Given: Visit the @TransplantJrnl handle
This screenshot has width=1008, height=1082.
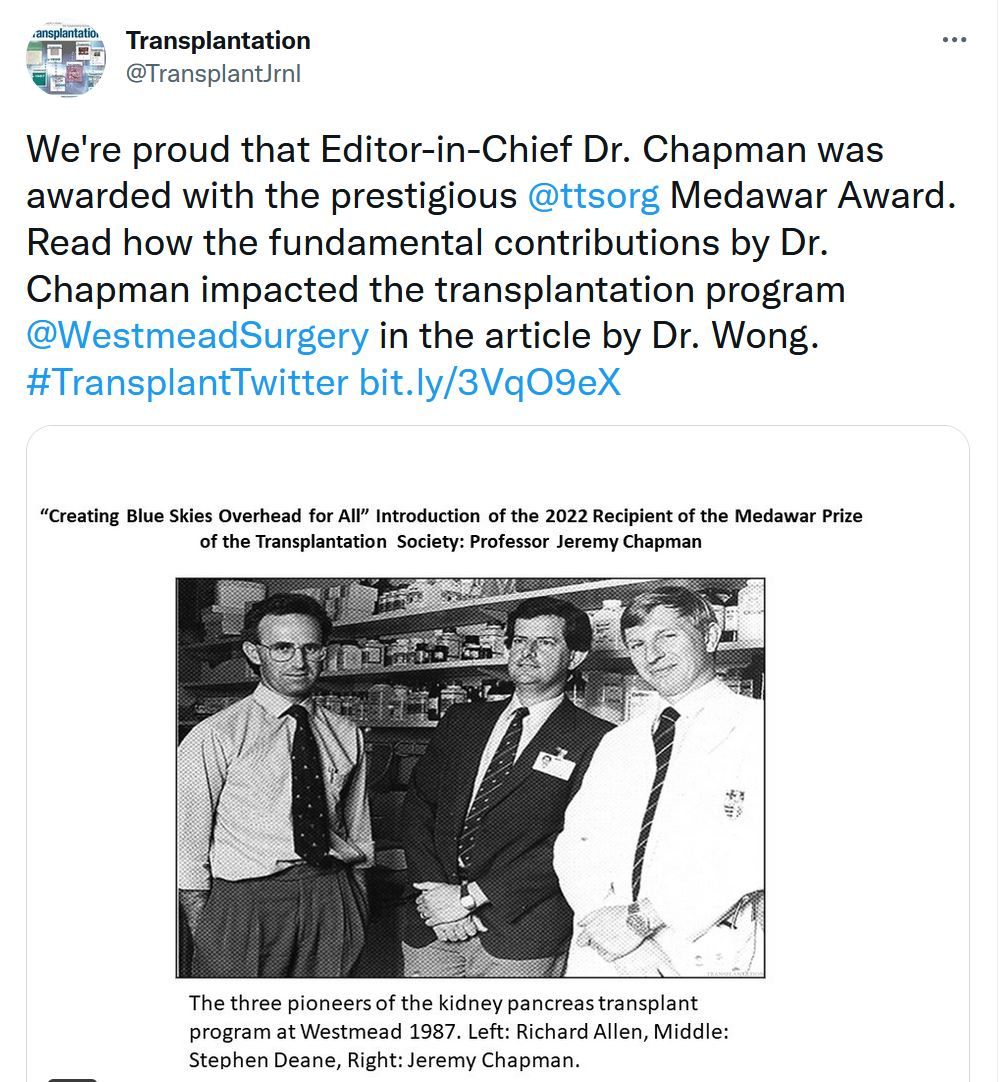Looking at the screenshot, I should 213,73.
